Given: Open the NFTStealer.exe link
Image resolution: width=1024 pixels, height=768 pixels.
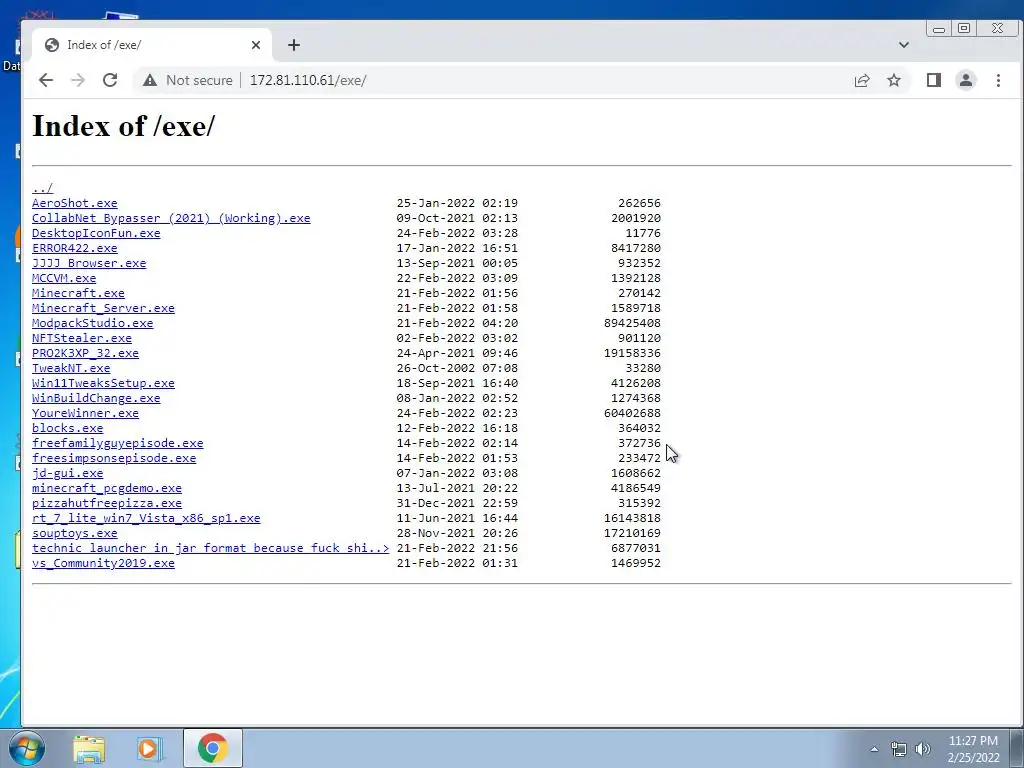Looking at the screenshot, I should 82,338.
